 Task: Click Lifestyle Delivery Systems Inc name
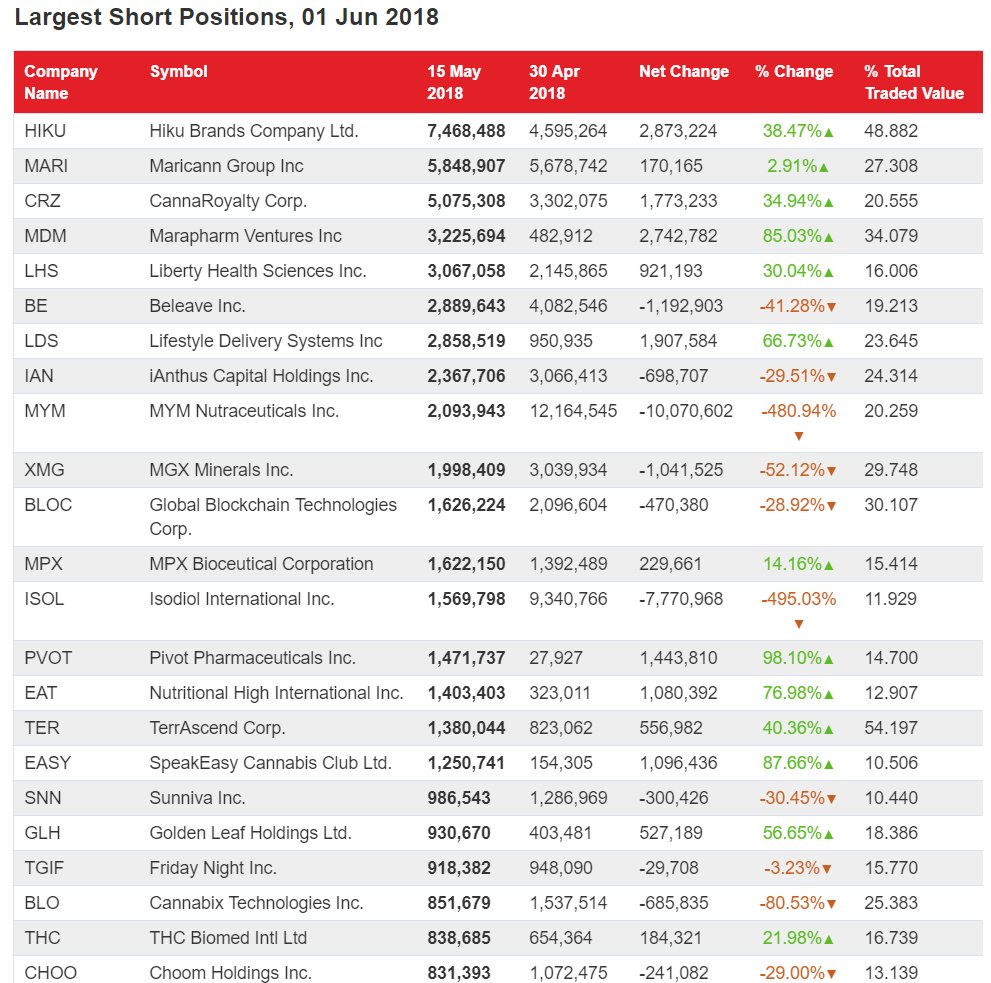pyautogui.click(x=266, y=341)
